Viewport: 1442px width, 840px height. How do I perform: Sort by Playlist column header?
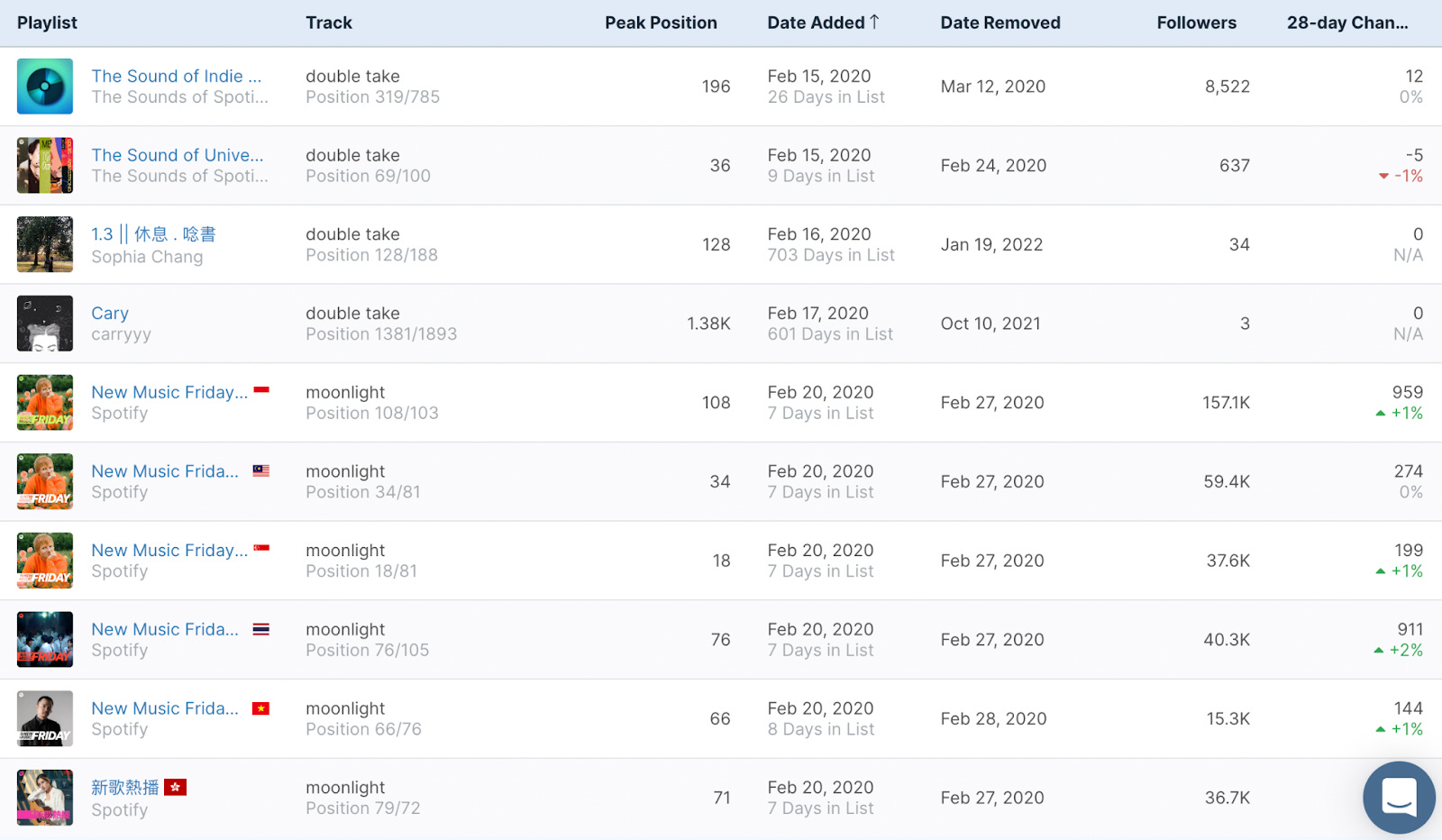(47, 23)
